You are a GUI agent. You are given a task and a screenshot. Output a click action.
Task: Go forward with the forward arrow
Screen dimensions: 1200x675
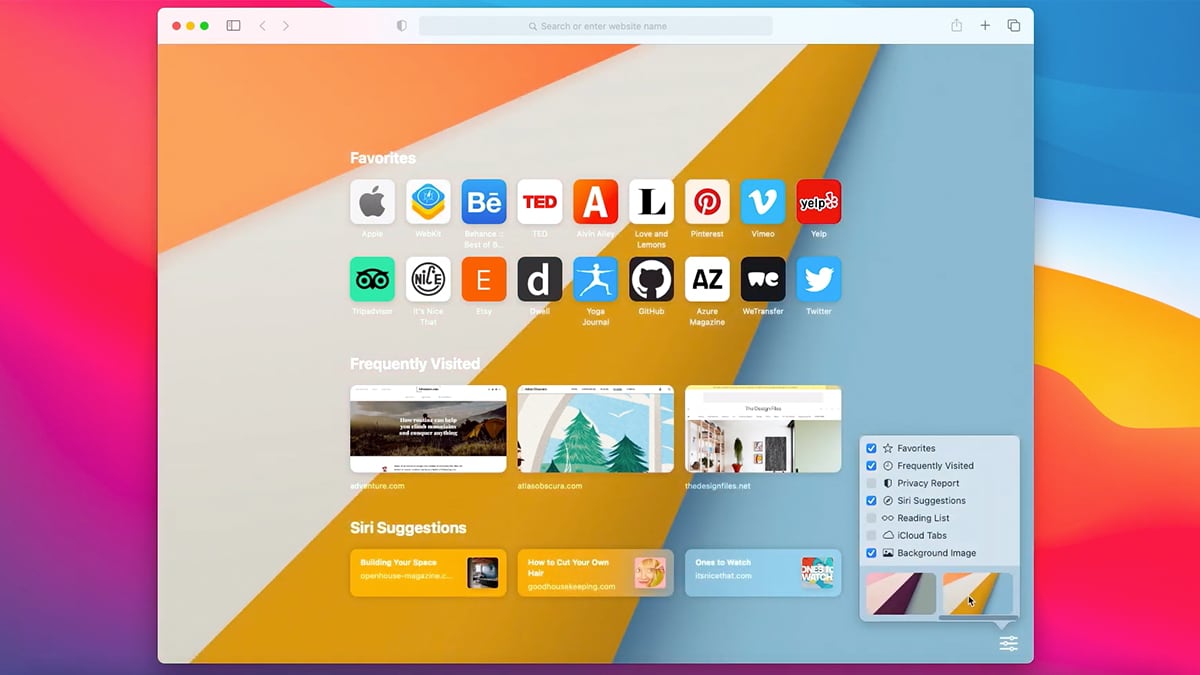coord(286,26)
